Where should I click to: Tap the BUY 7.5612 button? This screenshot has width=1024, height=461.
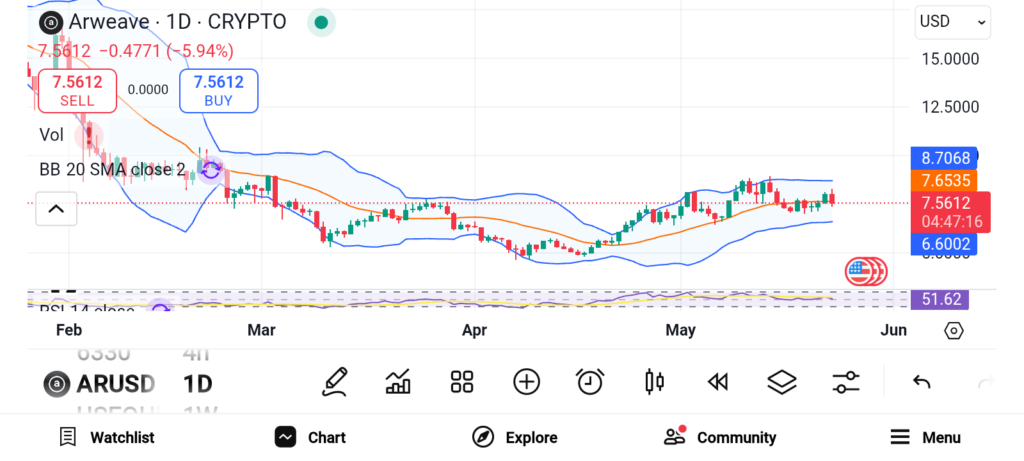[x=219, y=91]
